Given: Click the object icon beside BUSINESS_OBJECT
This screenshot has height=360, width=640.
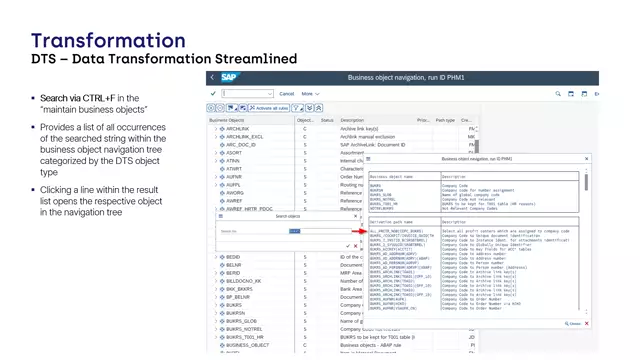Looking at the screenshot, I should 222,345.
